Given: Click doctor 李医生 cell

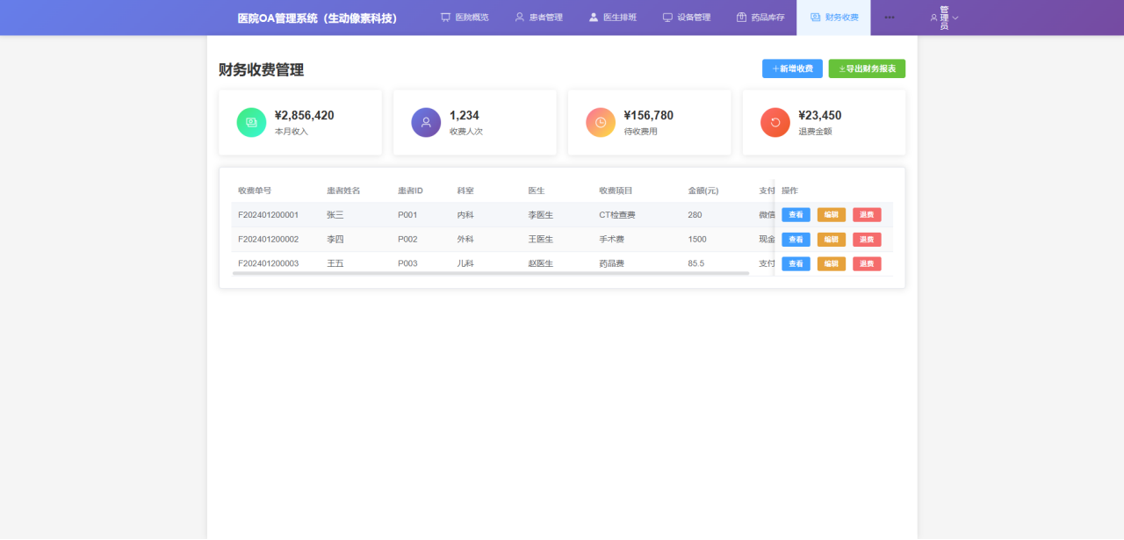Looking at the screenshot, I should tap(540, 214).
